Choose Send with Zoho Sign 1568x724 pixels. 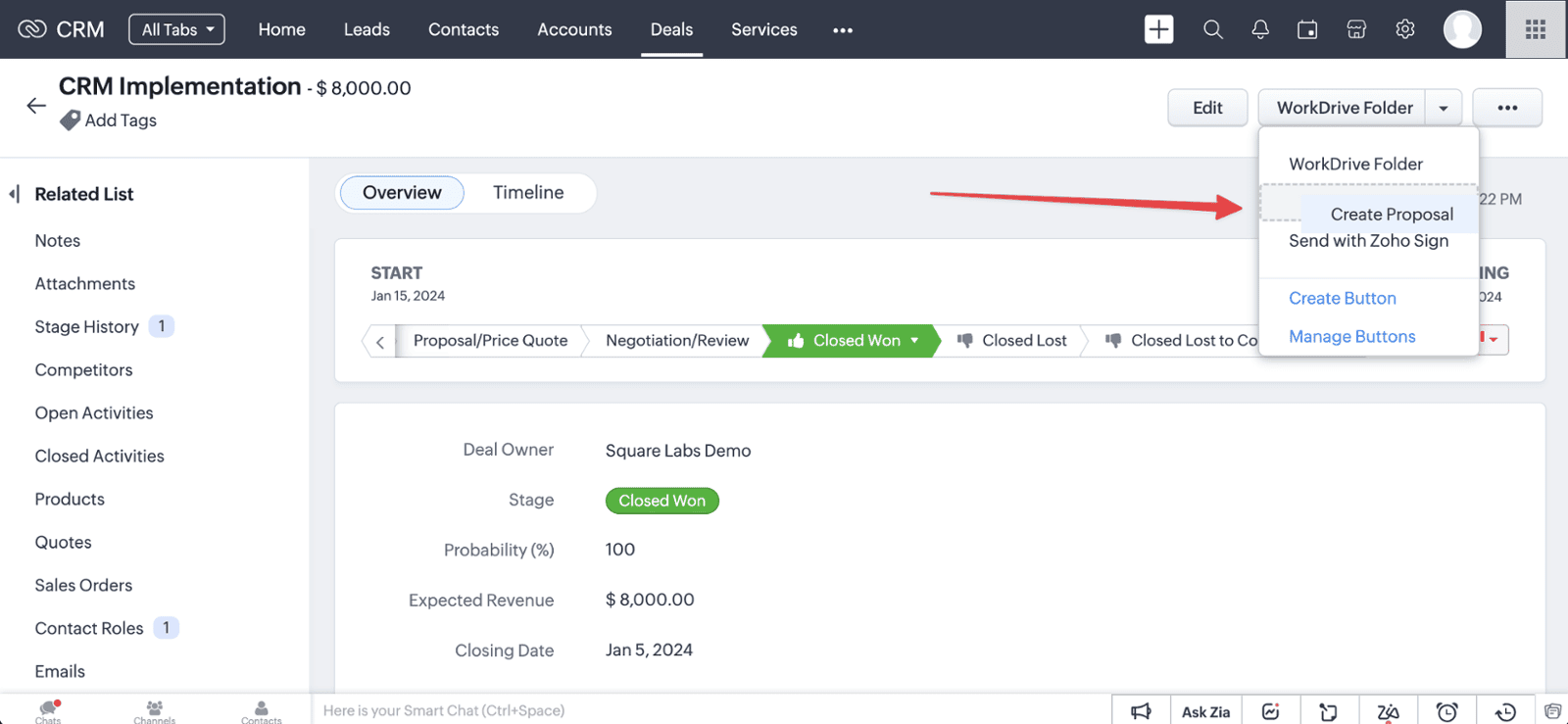point(1368,241)
